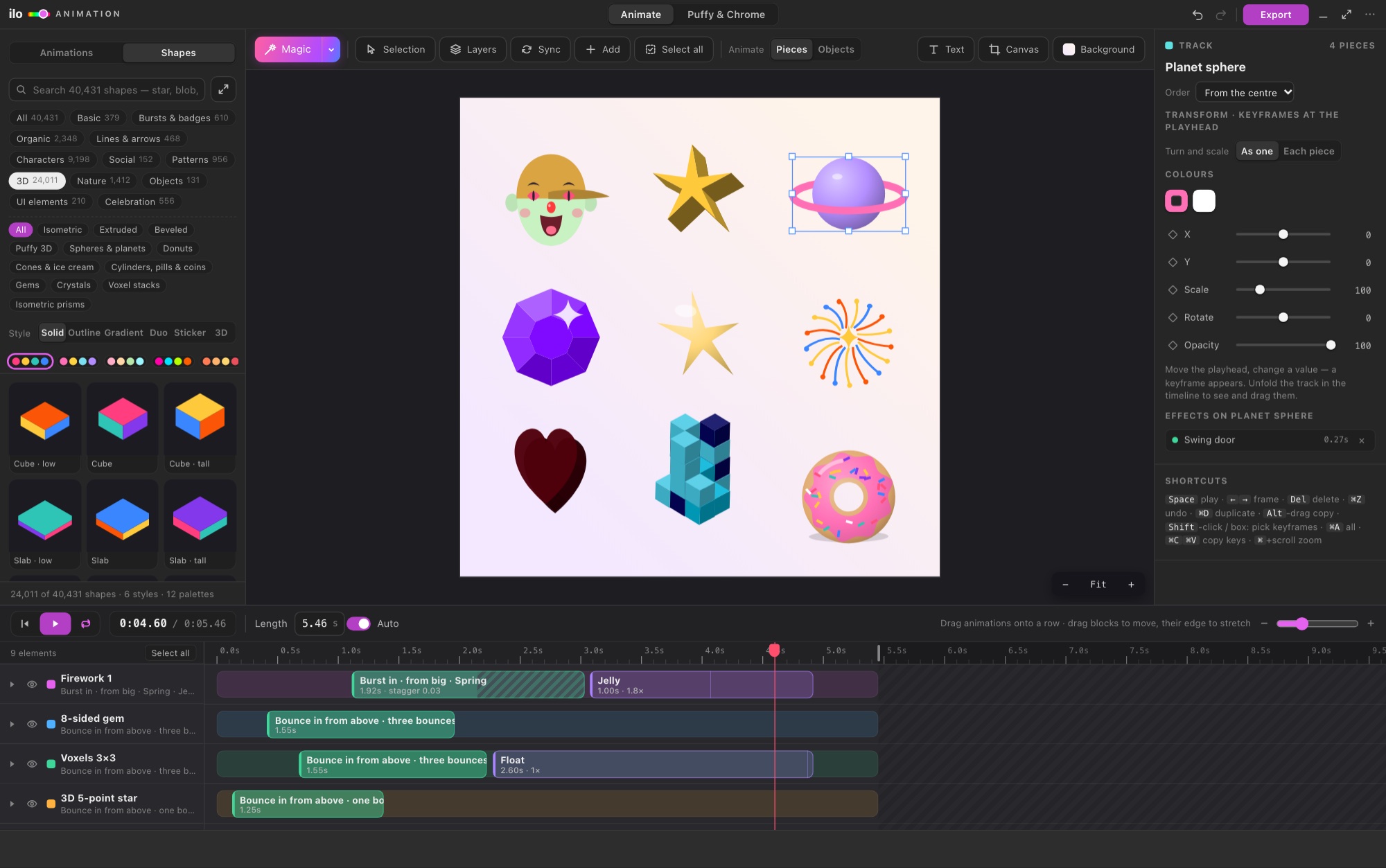The width and height of the screenshot is (1386, 868).
Task: Open the three-dots more menu
Action: tap(1370, 15)
